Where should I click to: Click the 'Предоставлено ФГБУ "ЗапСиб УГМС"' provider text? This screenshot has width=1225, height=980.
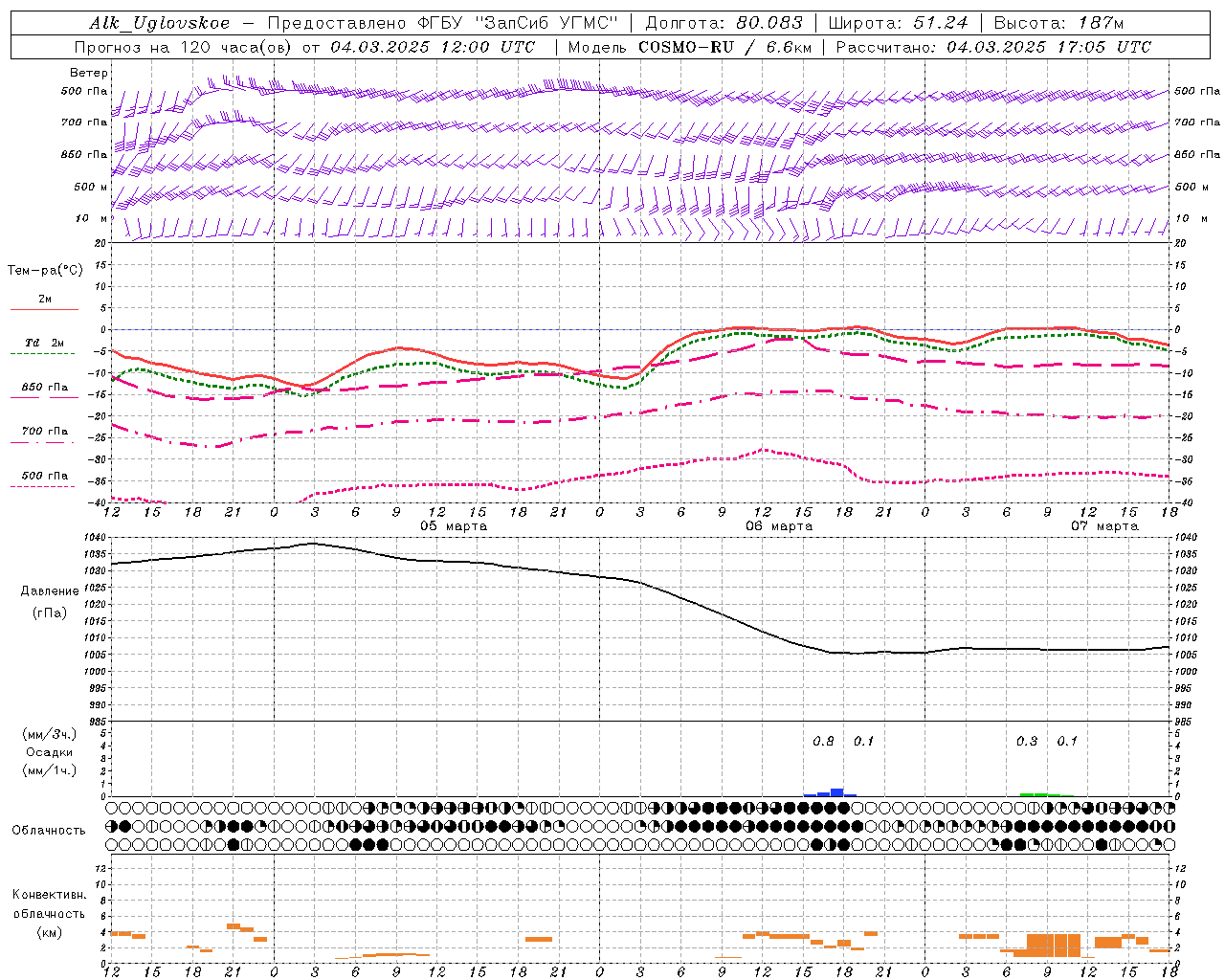pyautogui.click(x=443, y=23)
